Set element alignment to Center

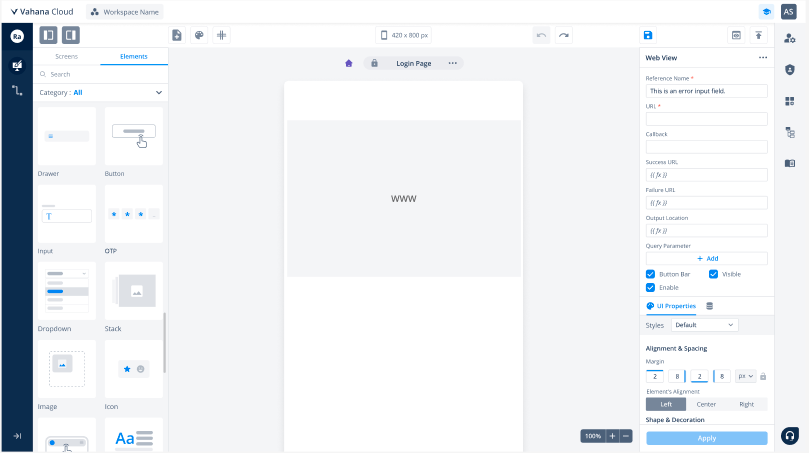pos(706,405)
